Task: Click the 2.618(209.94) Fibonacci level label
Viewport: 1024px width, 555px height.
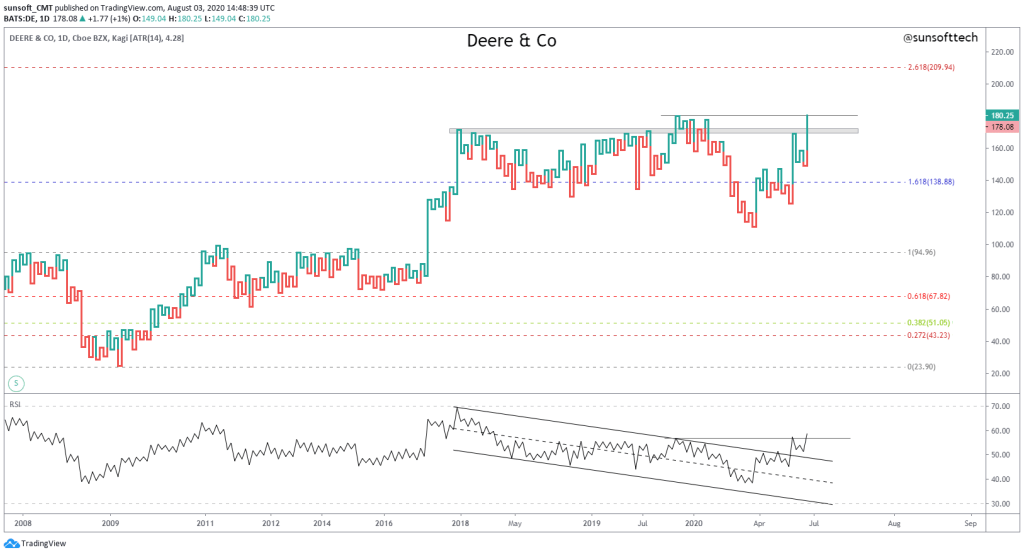Action: tap(931, 67)
